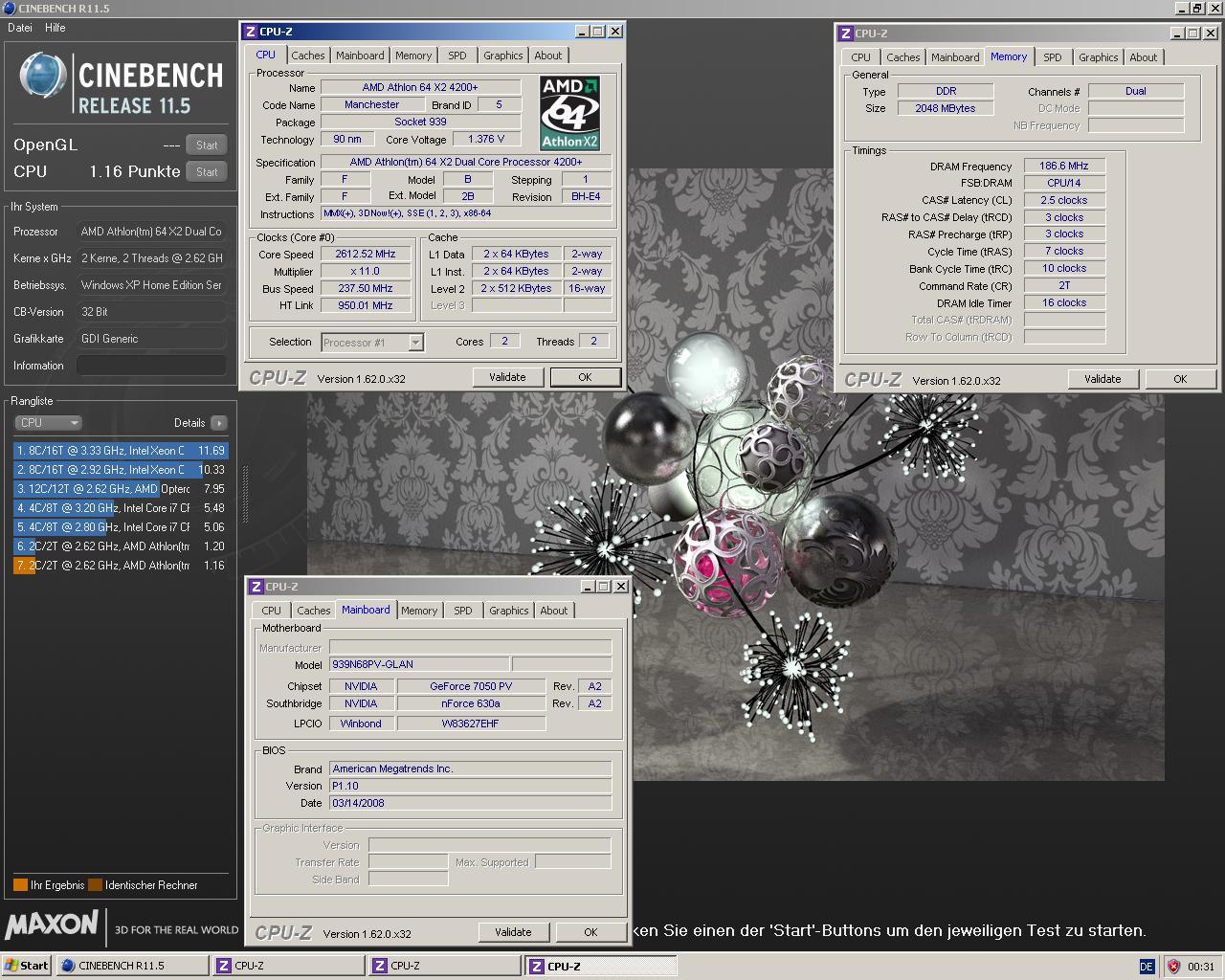This screenshot has width=1225, height=980.
Task: Click the Grafikkarte value GDI Generic
Action: pos(151,339)
